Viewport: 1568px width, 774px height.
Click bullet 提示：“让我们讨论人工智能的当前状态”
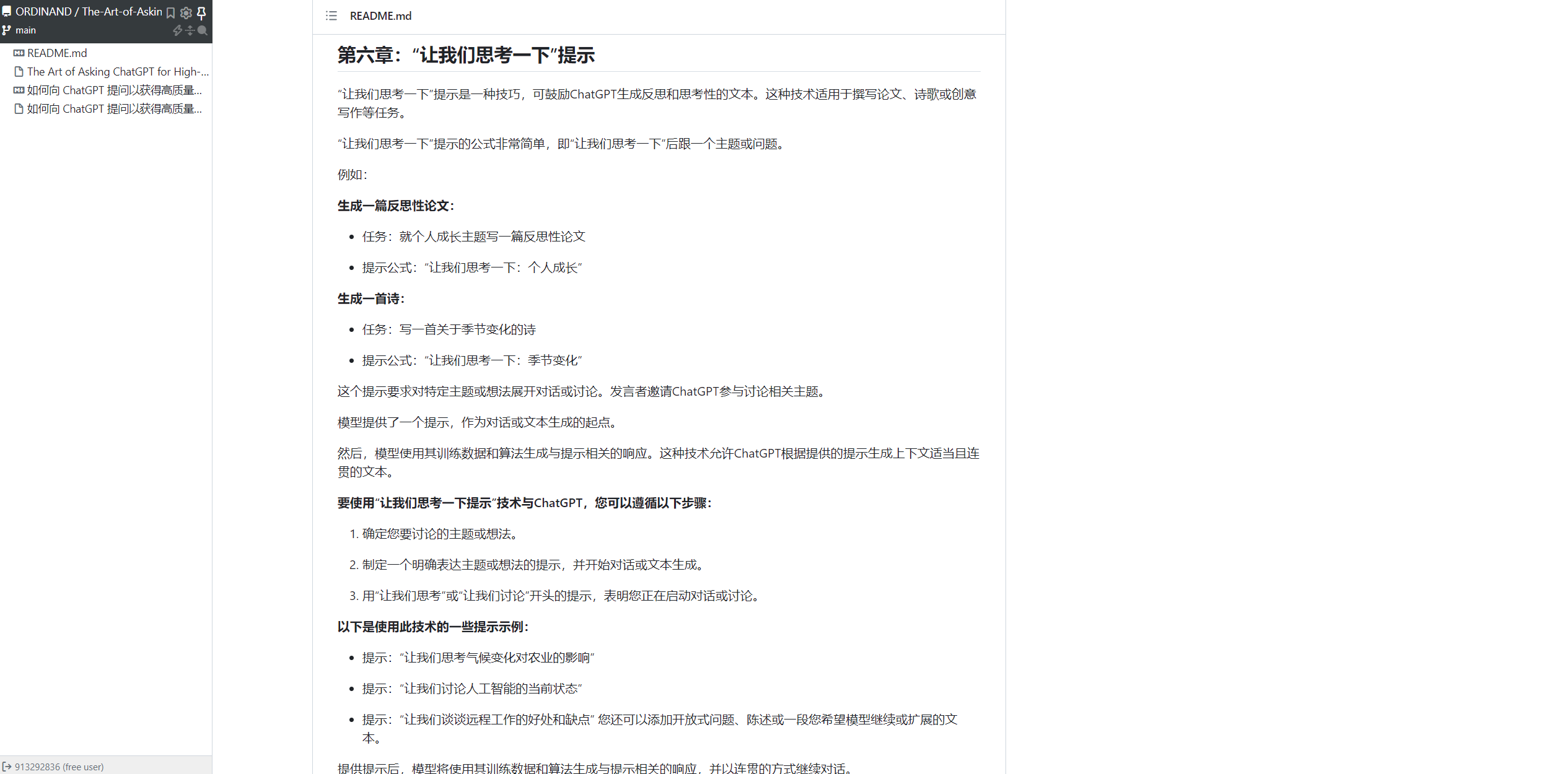tap(472, 689)
